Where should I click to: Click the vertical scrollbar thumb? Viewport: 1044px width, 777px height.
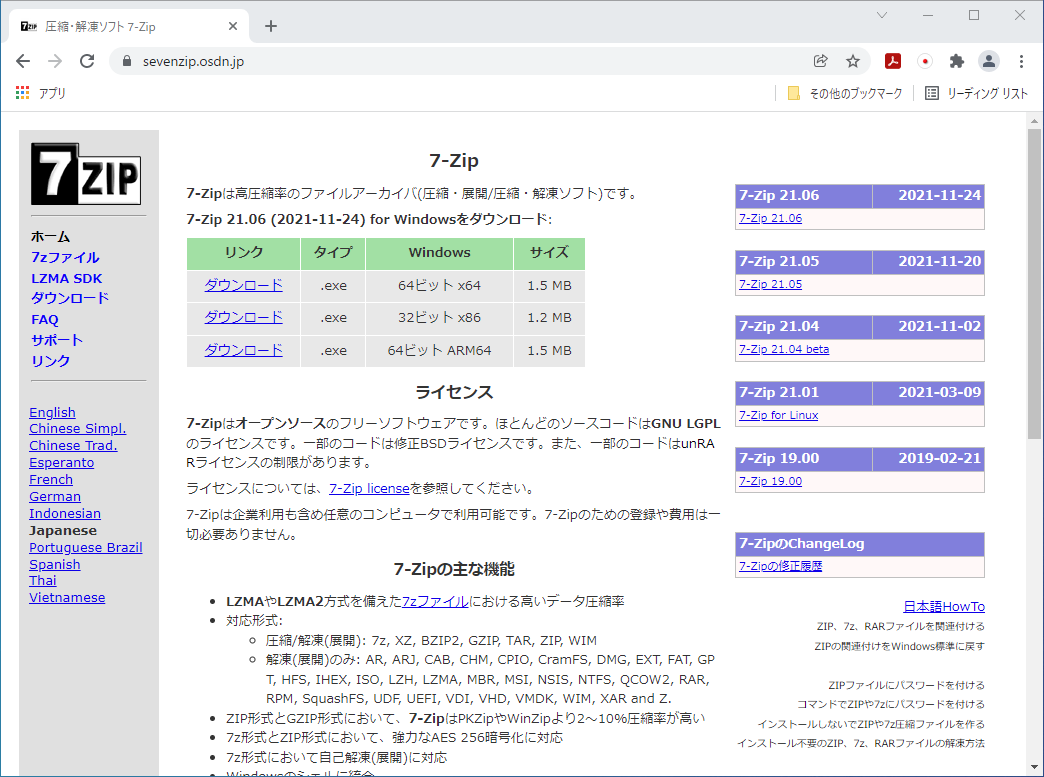click(x=1034, y=284)
